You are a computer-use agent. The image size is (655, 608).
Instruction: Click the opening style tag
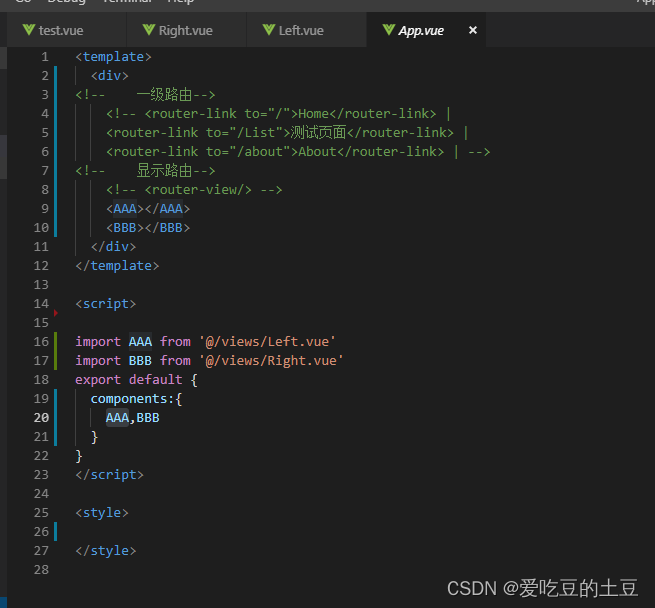tap(102, 513)
